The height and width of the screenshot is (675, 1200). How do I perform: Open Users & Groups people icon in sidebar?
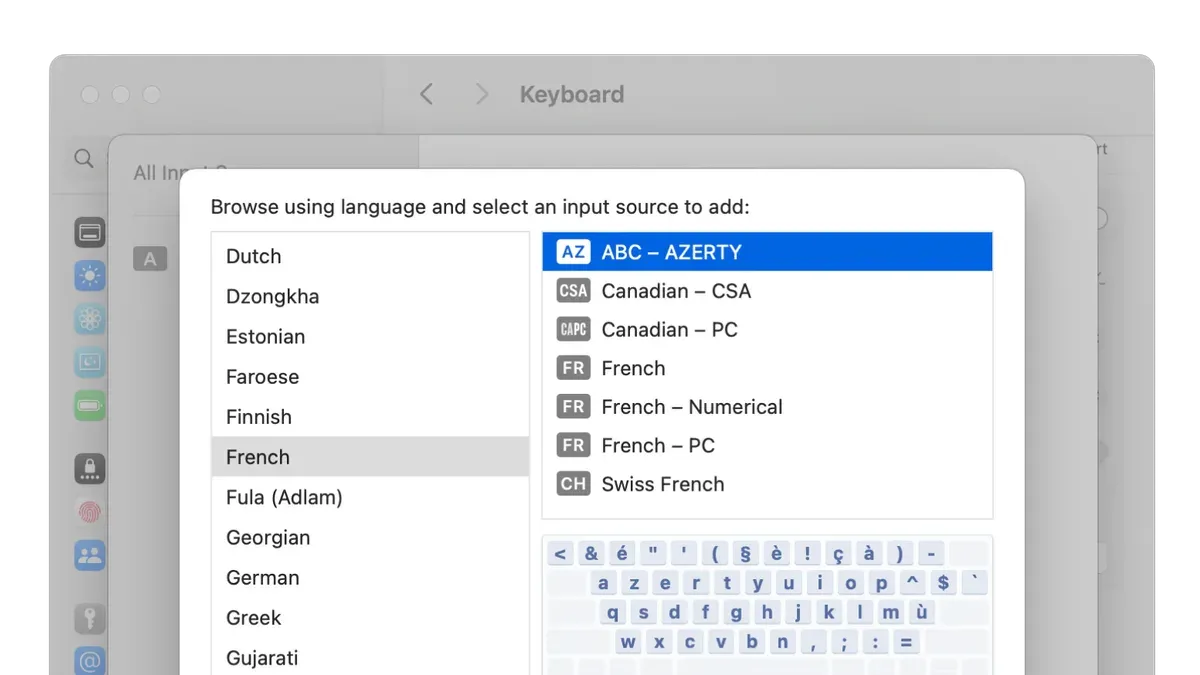pyautogui.click(x=90, y=555)
